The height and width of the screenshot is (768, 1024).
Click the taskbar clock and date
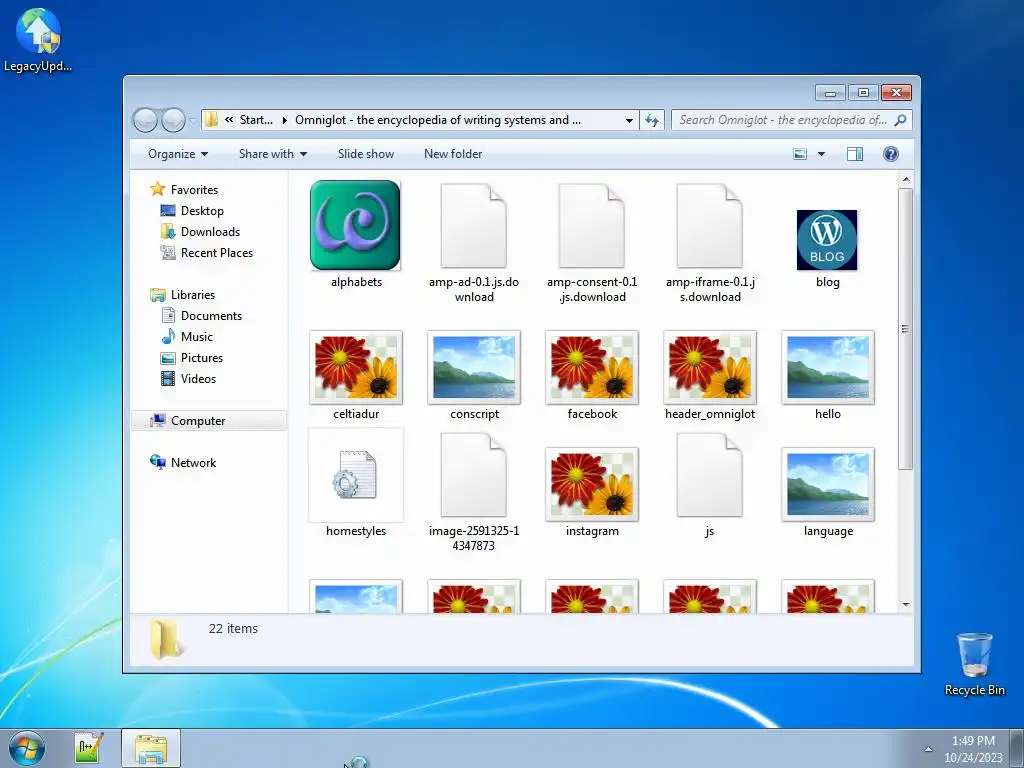point(973,749)
